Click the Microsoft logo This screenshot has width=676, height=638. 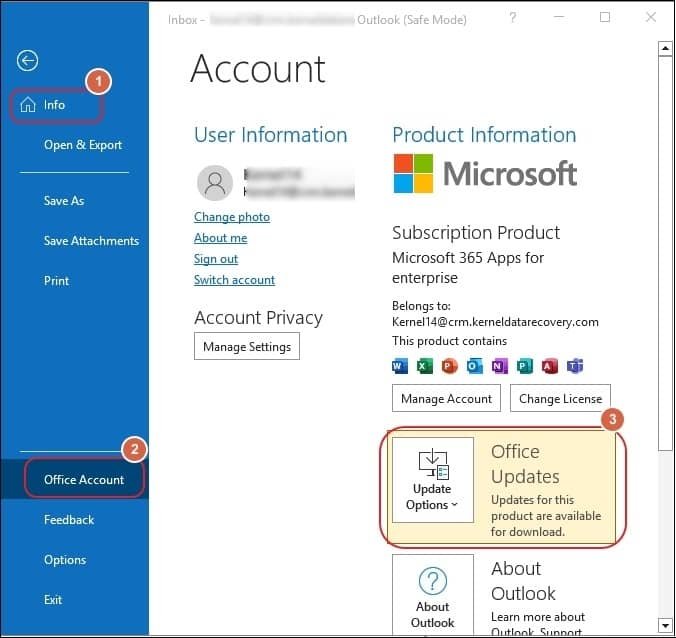point(485,173)
